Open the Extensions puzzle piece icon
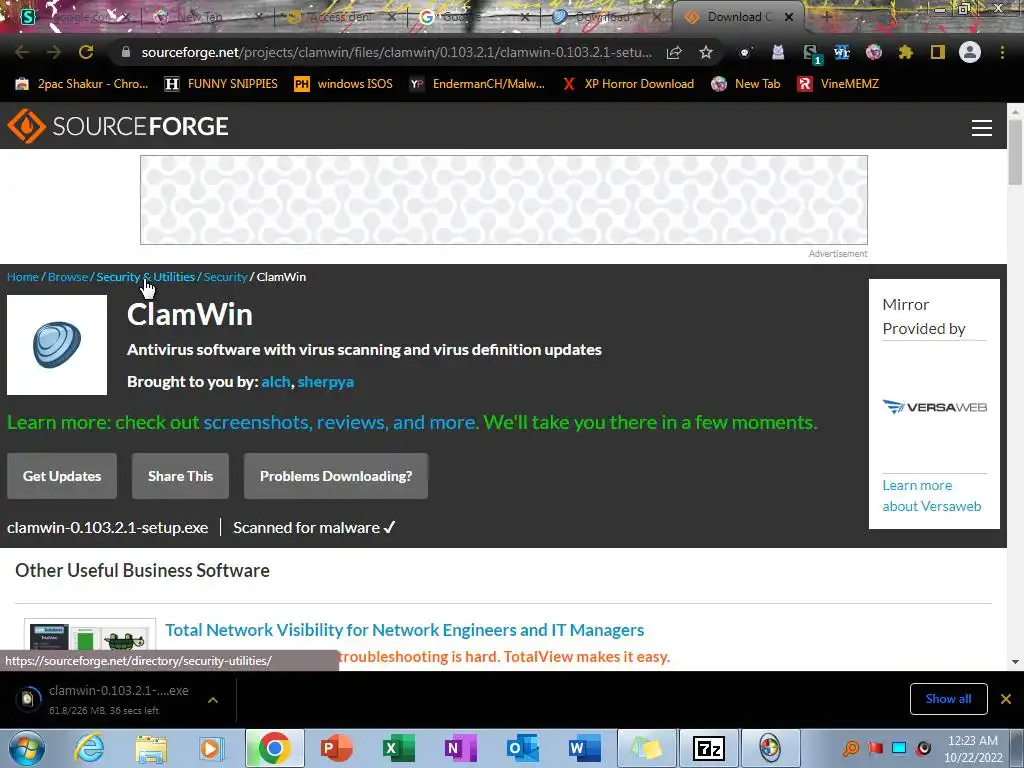1024x768 pixels. [906, 52]
